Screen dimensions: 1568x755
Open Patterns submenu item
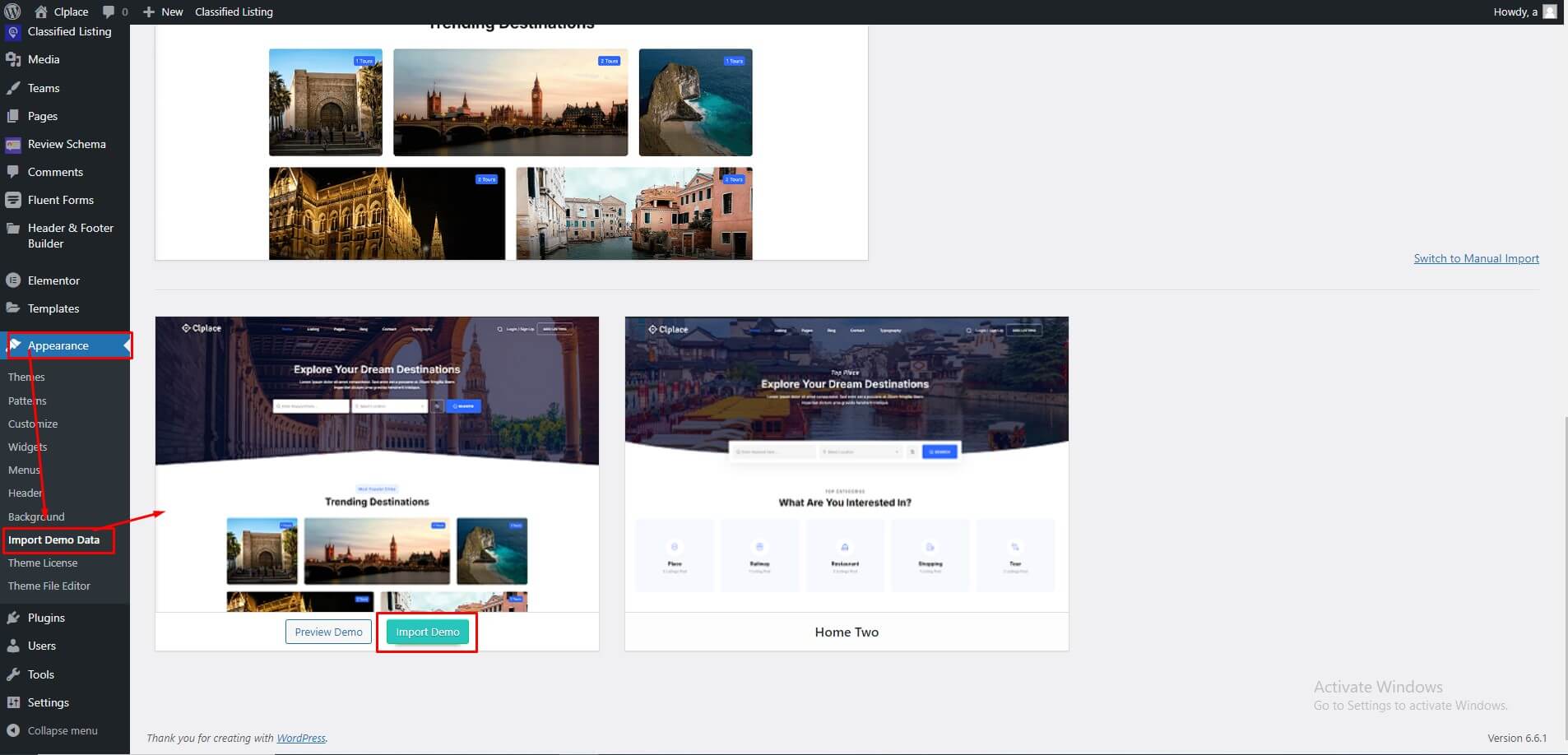pos(27,401)
